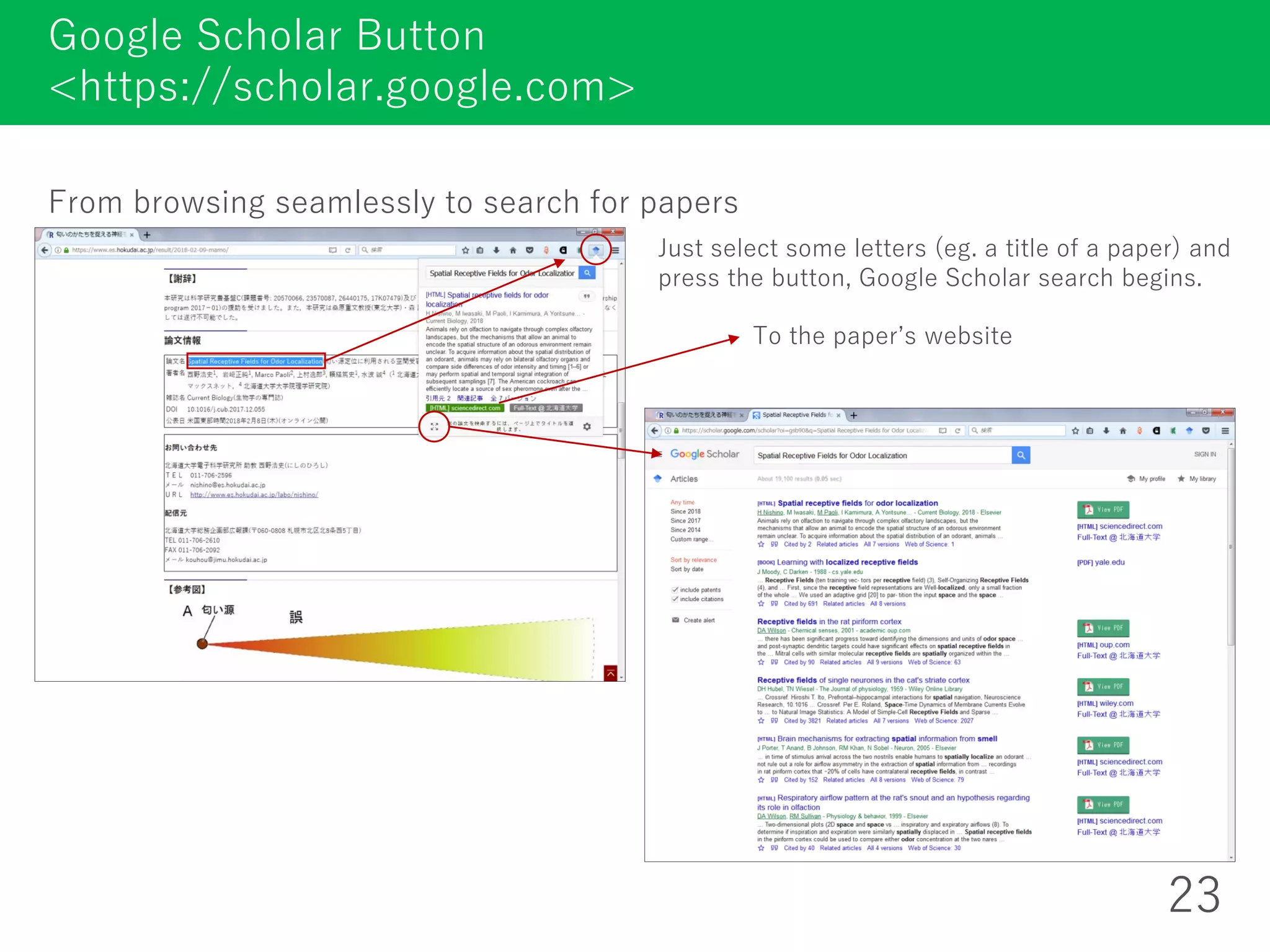Open 'Receptive fields in the rat piriform cortex'
Viewport: 1270px width, 952px height.
[829, 622]
